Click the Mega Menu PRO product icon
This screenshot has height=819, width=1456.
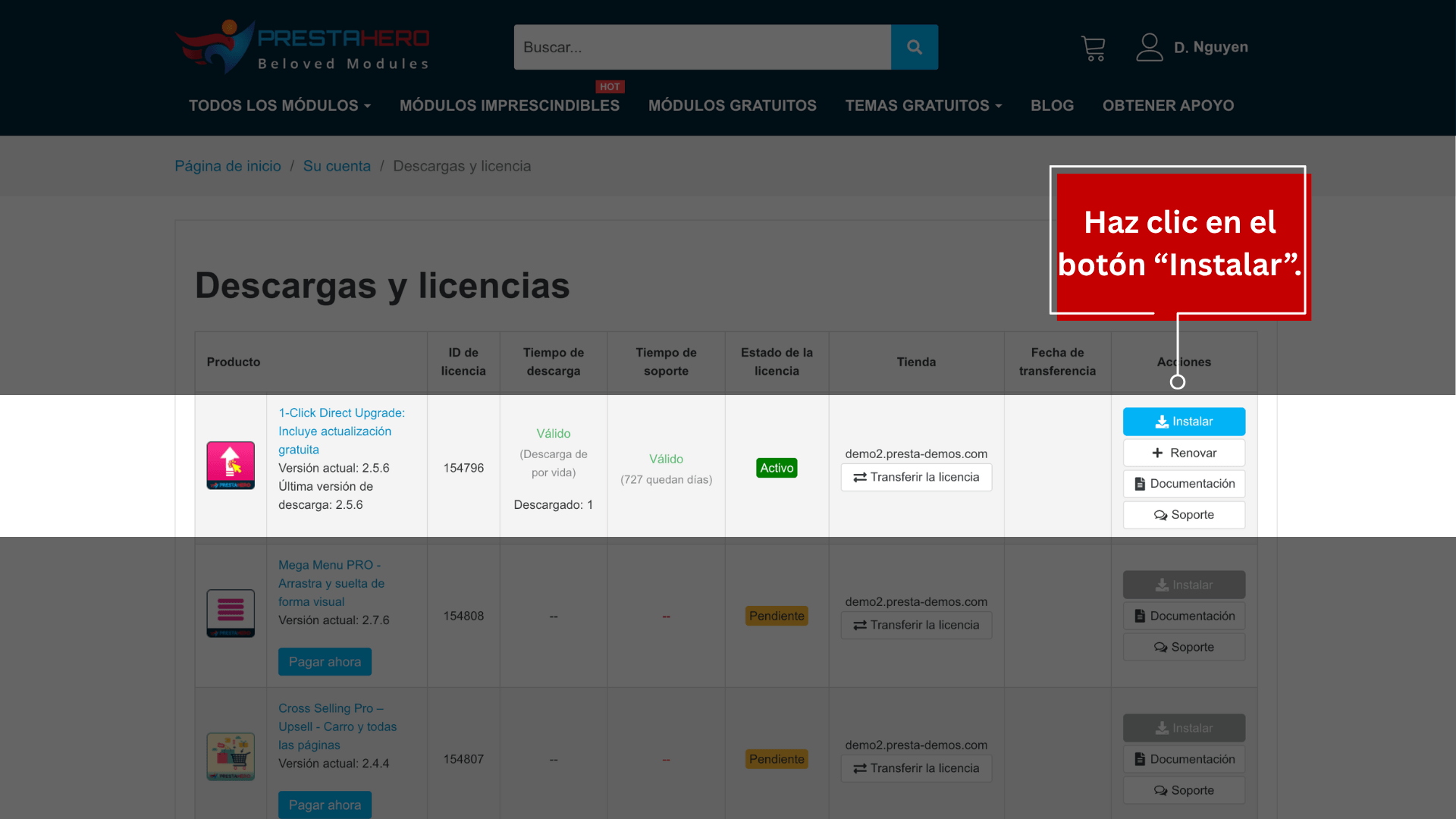click(231, 613)
